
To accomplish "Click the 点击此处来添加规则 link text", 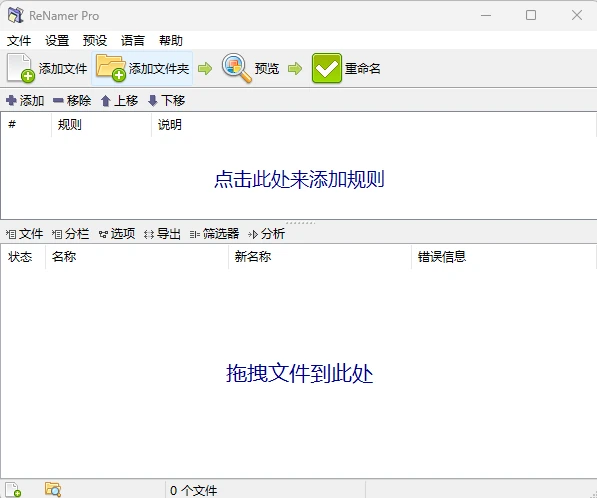I will [x=299, y=179].
